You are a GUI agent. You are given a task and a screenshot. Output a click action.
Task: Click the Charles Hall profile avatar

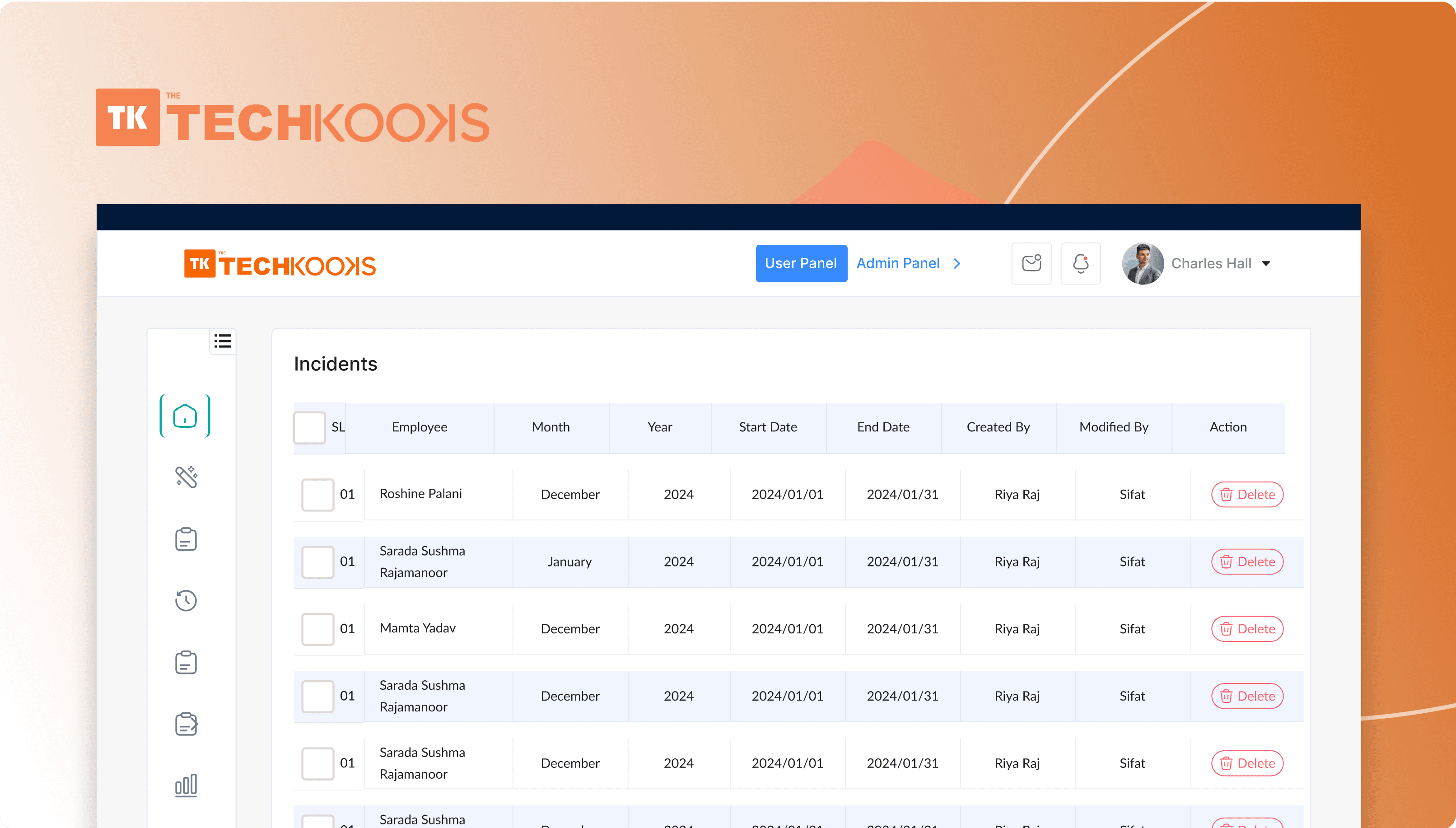coord(1142,263)
